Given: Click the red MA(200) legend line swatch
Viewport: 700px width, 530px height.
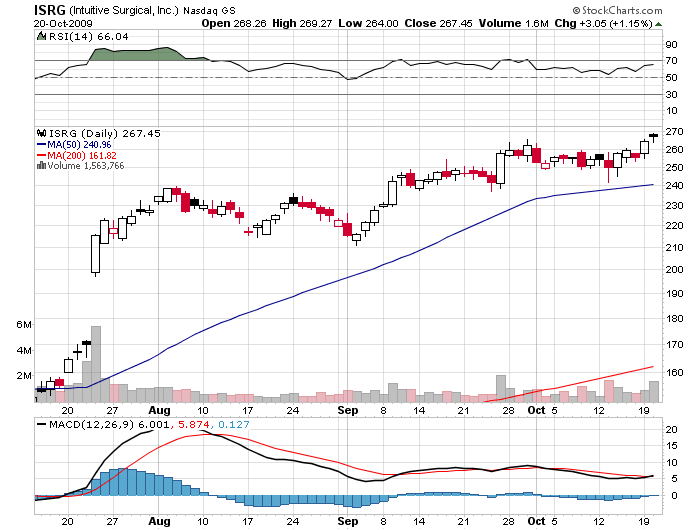Looking at the screenshot, I should click(x=42, y=155).
